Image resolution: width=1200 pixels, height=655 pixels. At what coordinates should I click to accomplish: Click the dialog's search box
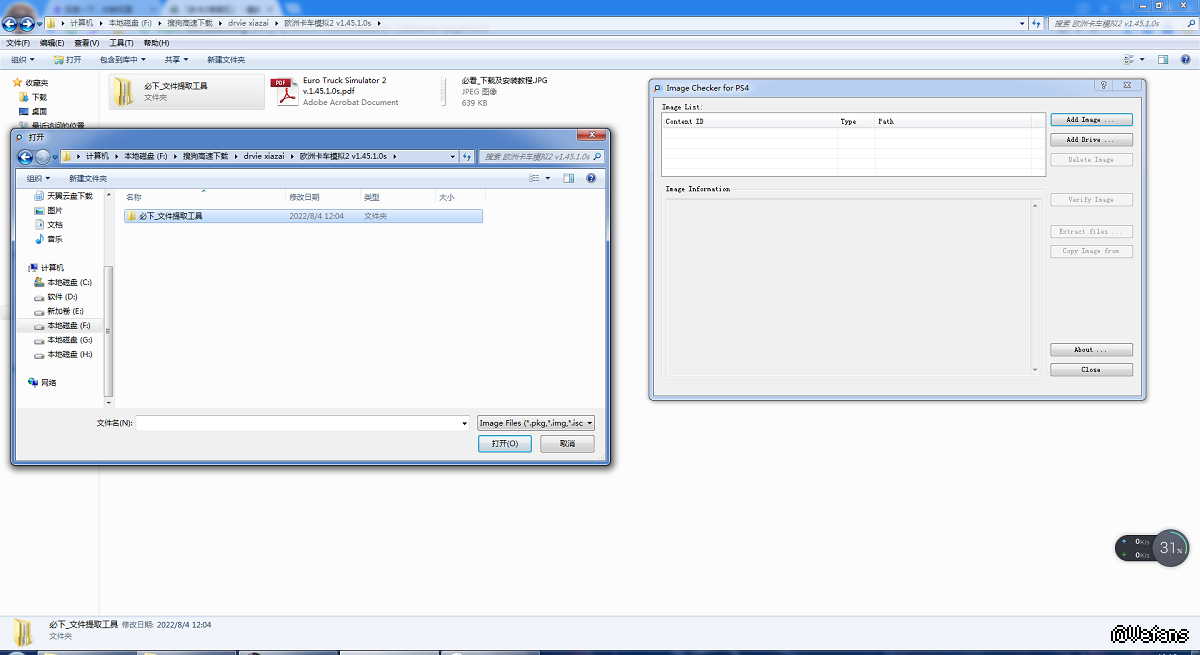point(541,156)
